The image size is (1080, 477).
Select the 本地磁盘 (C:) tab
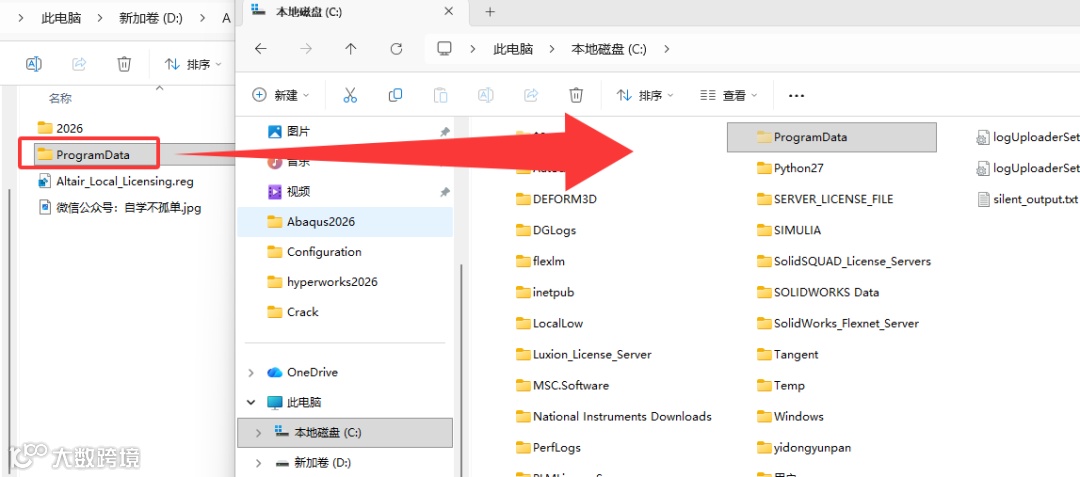click(353, 12)
